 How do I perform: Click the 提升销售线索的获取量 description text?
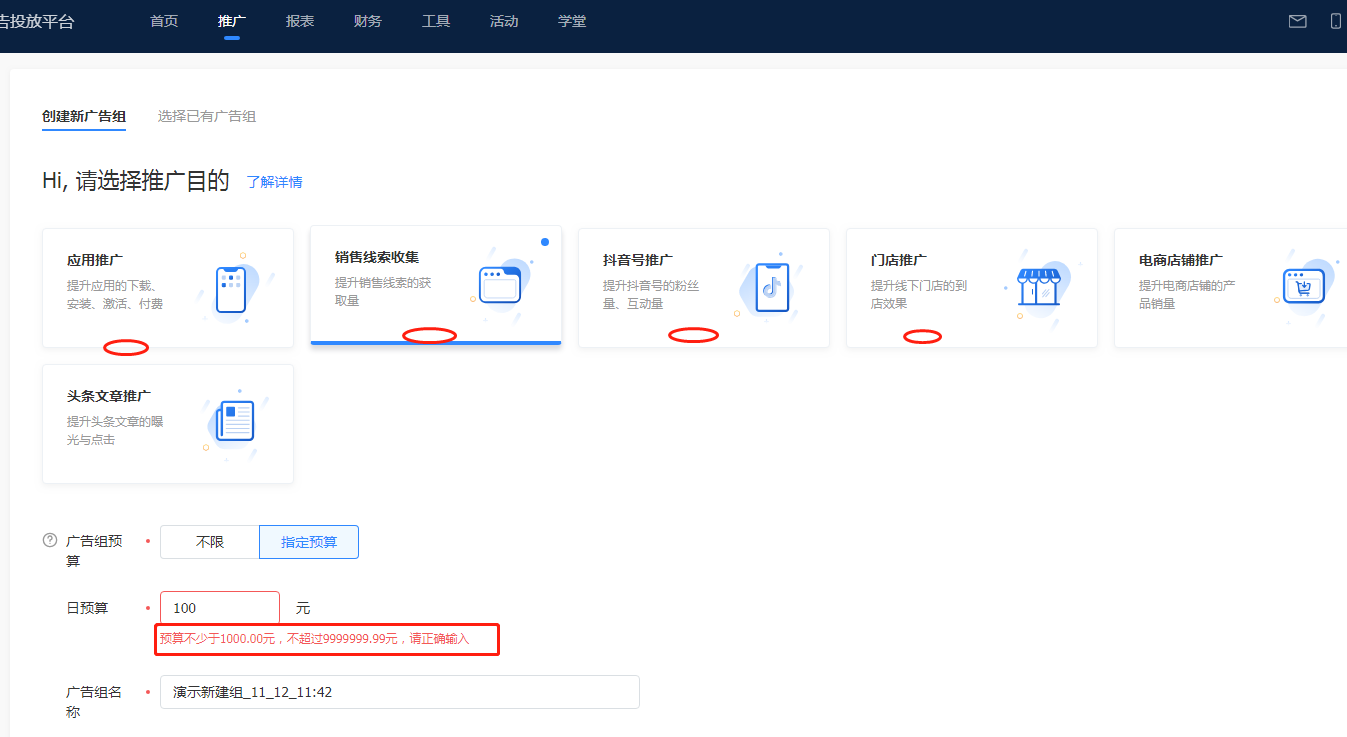pyautogui.click(x=383, y=292)
